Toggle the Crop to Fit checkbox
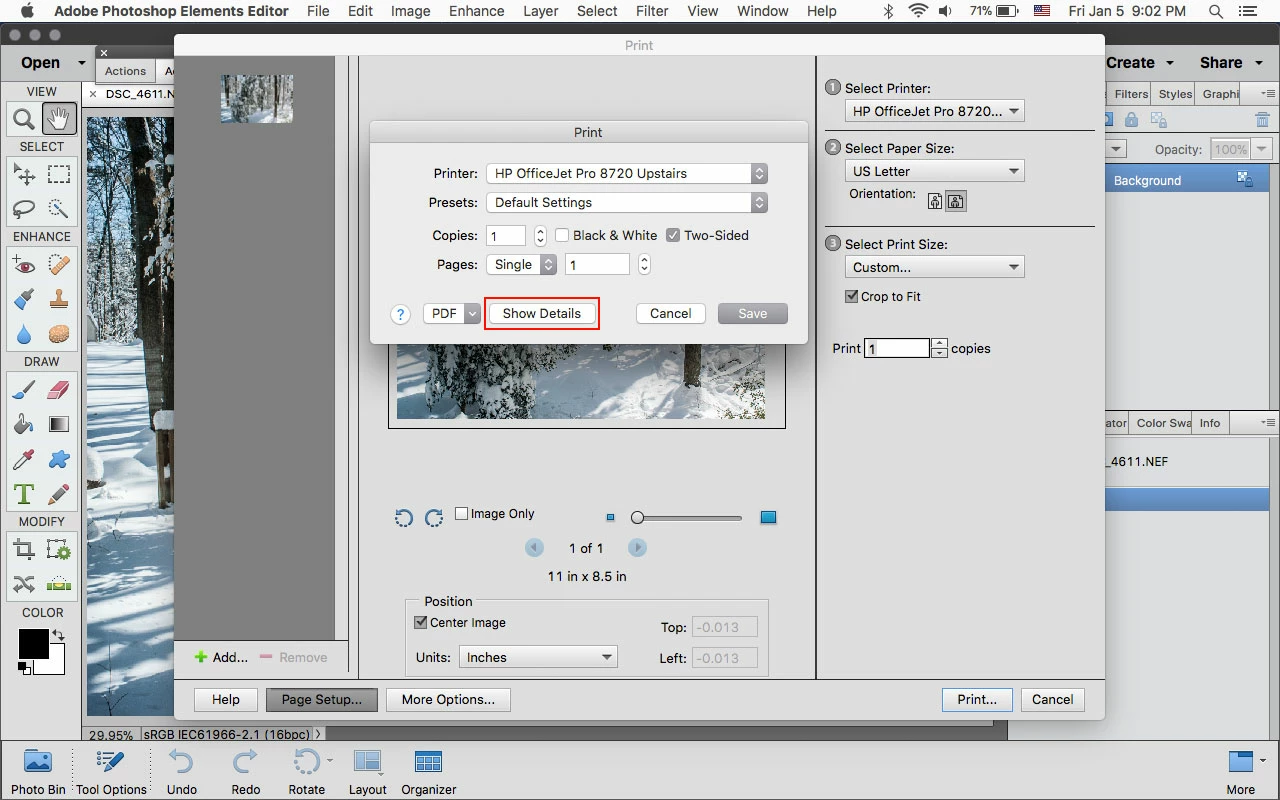The image size is (1280, 800). pyautogui.click(x=852, y=296)
